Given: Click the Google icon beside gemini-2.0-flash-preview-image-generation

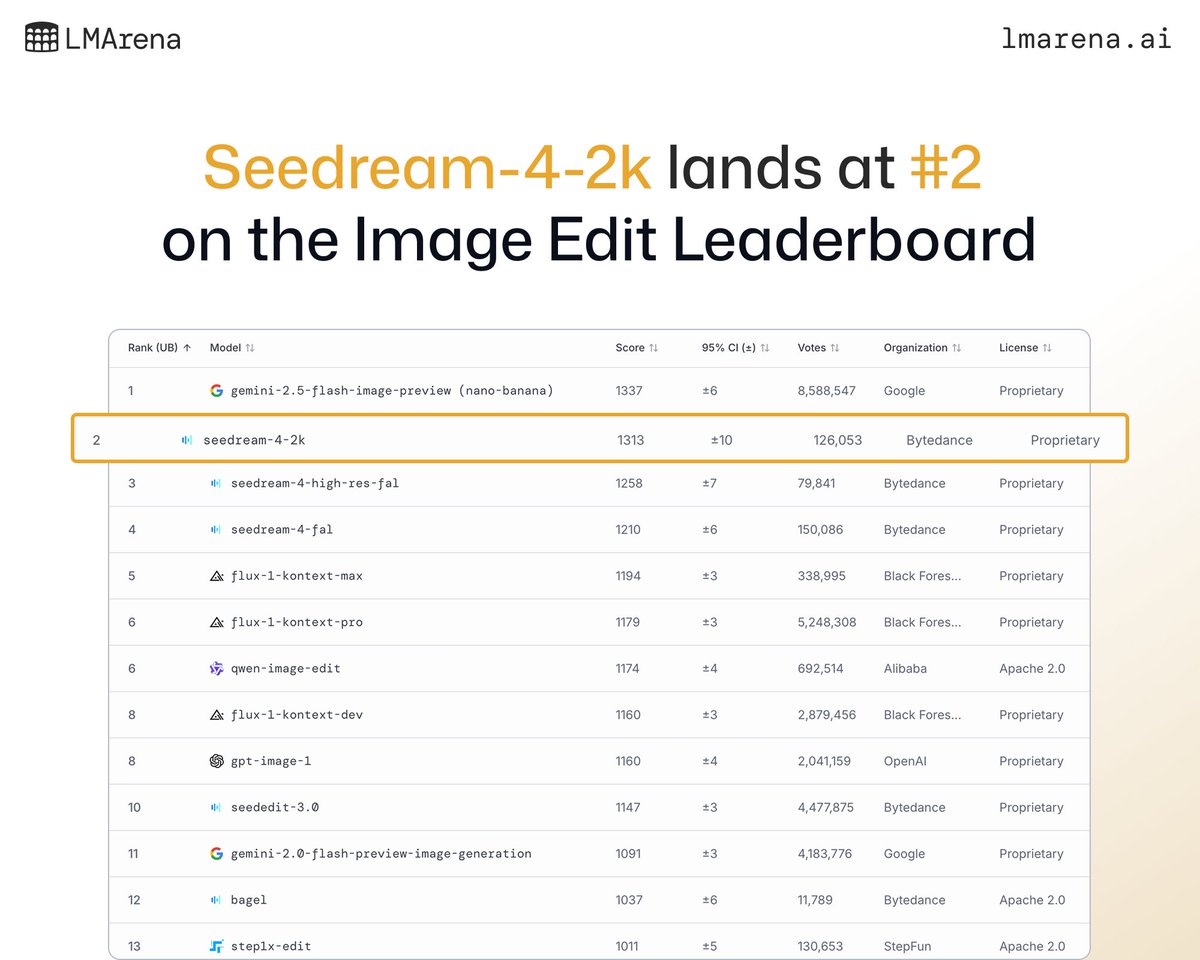Looking at the screenshot, I should [x=216, y=854].
